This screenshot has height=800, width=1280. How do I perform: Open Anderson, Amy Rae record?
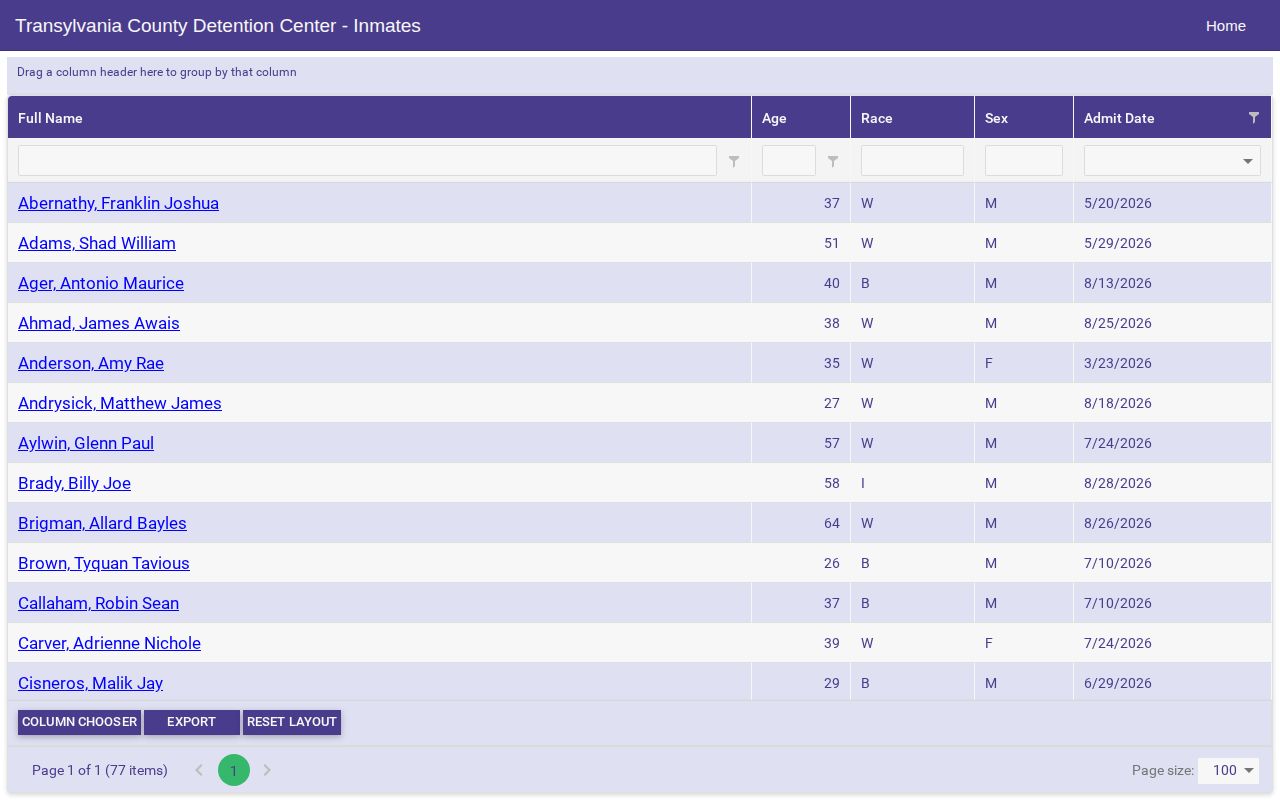tap(91, 363)
